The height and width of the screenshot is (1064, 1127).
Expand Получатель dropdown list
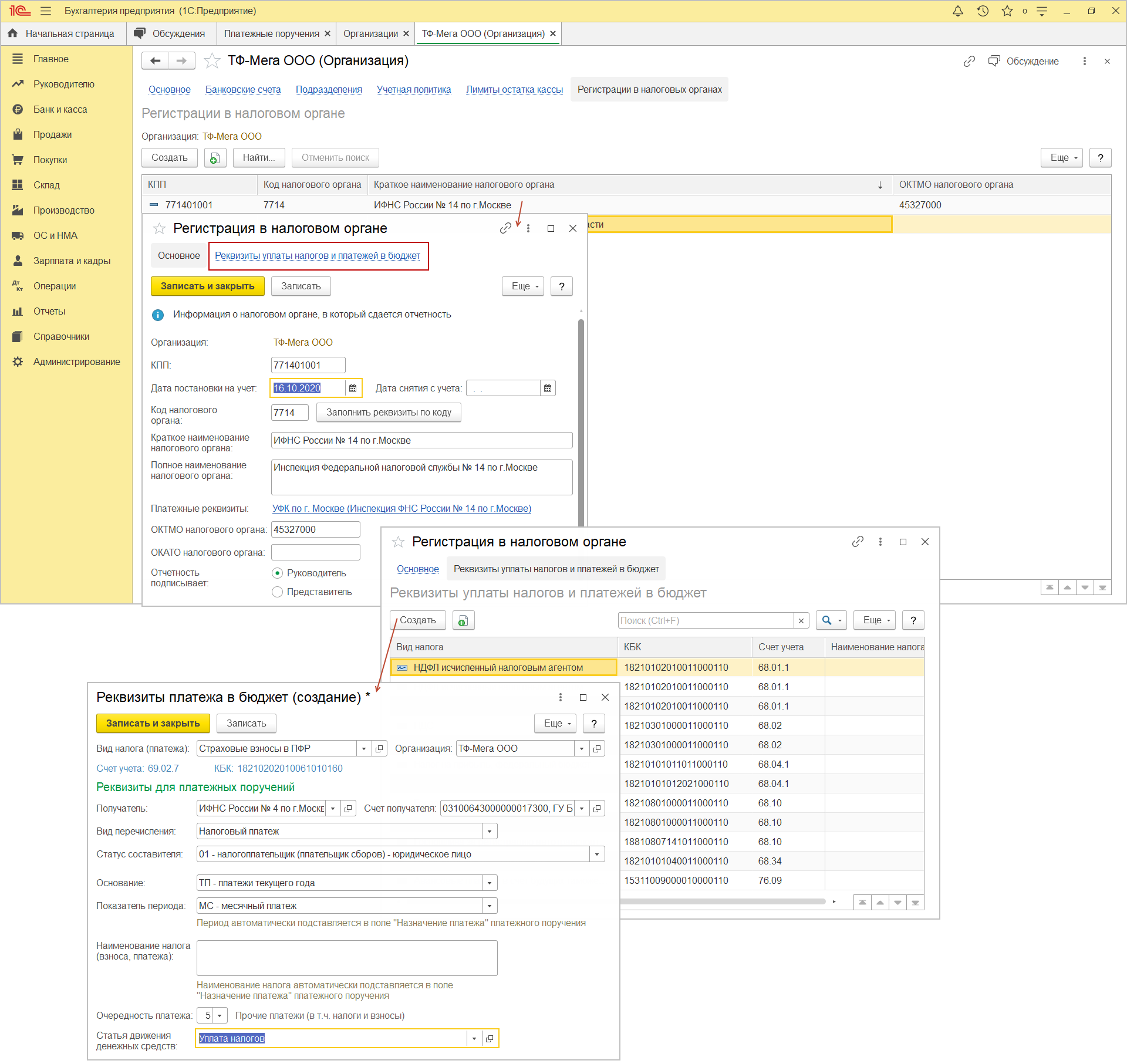[x=333, y=809]
